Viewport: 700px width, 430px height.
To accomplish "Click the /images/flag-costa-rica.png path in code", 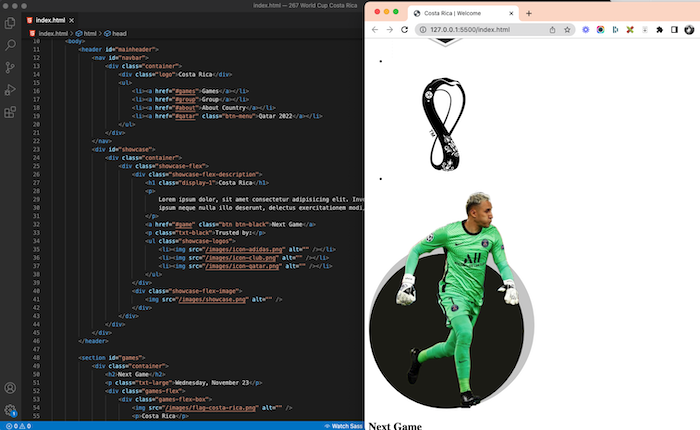I will click(x=212, y=408).
